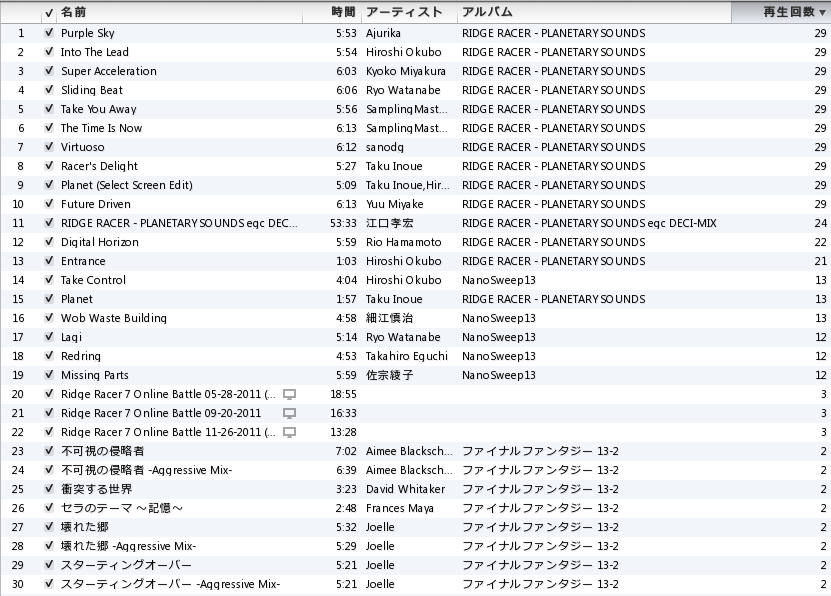The image size is (831, 596).
Task: Select the track Into The Lead
Action: 94,52
